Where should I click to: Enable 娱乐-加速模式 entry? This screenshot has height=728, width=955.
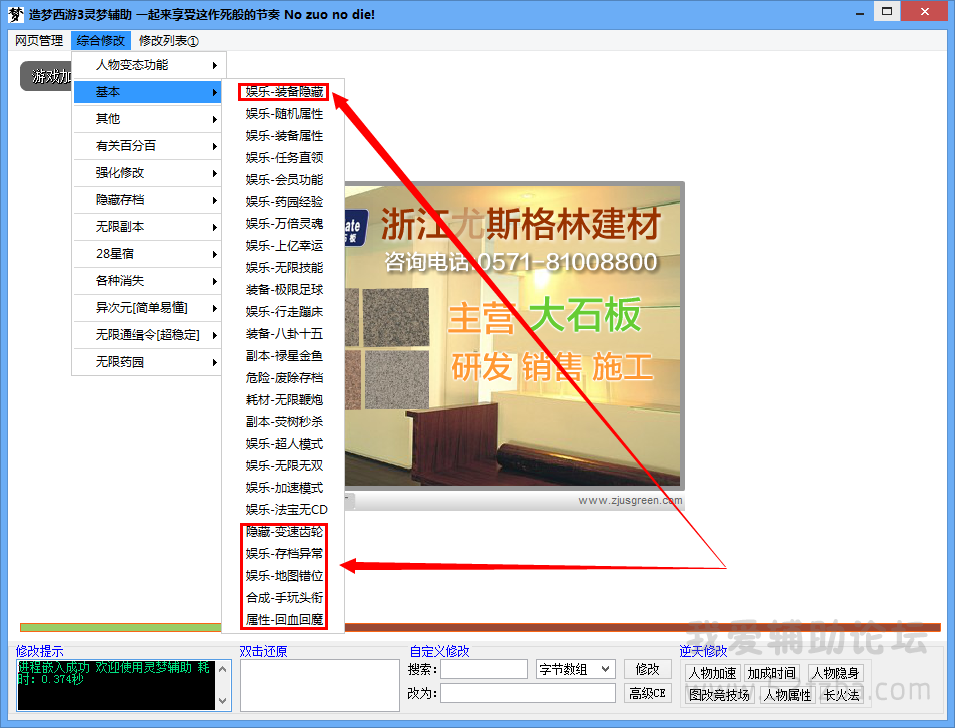point(284,488)
